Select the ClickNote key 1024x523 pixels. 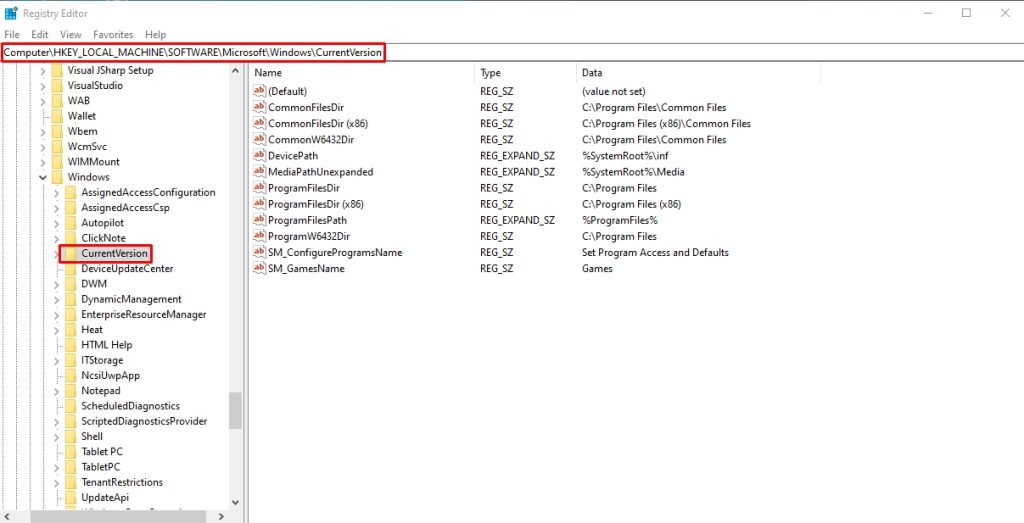[103, 238]
